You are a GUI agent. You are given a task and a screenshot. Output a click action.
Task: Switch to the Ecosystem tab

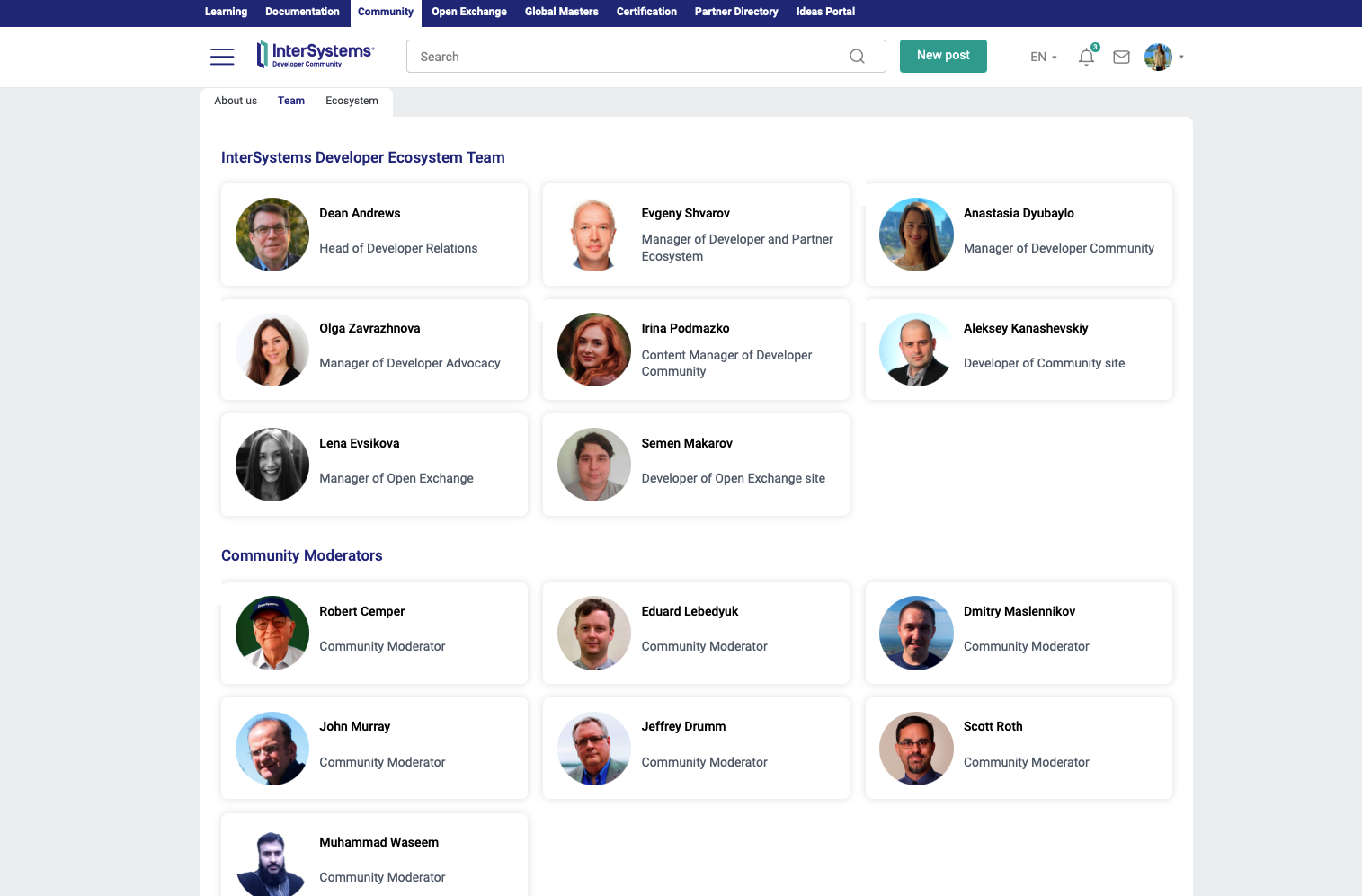point(352,101)
